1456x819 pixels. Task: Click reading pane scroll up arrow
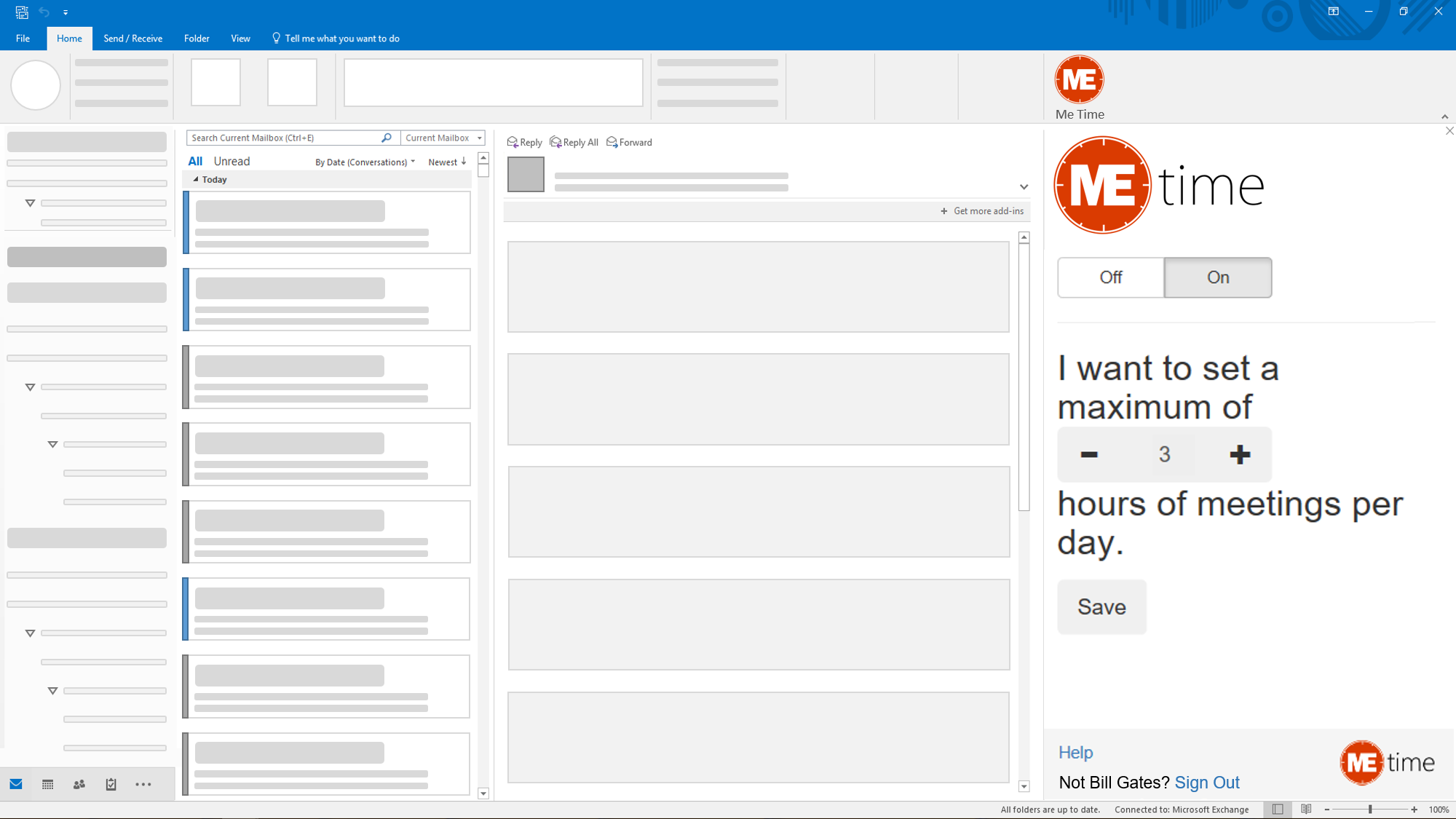pyautogui.click(x=1024, y=237)
